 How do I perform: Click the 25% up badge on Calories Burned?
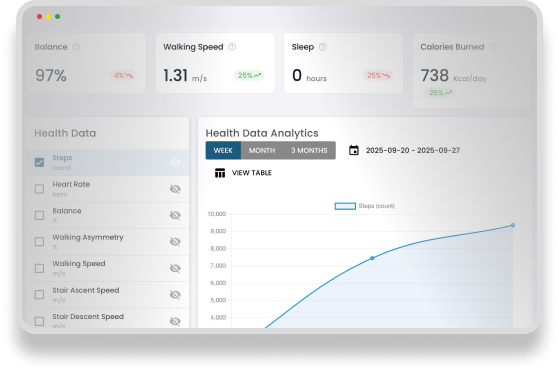coord(440,93)
